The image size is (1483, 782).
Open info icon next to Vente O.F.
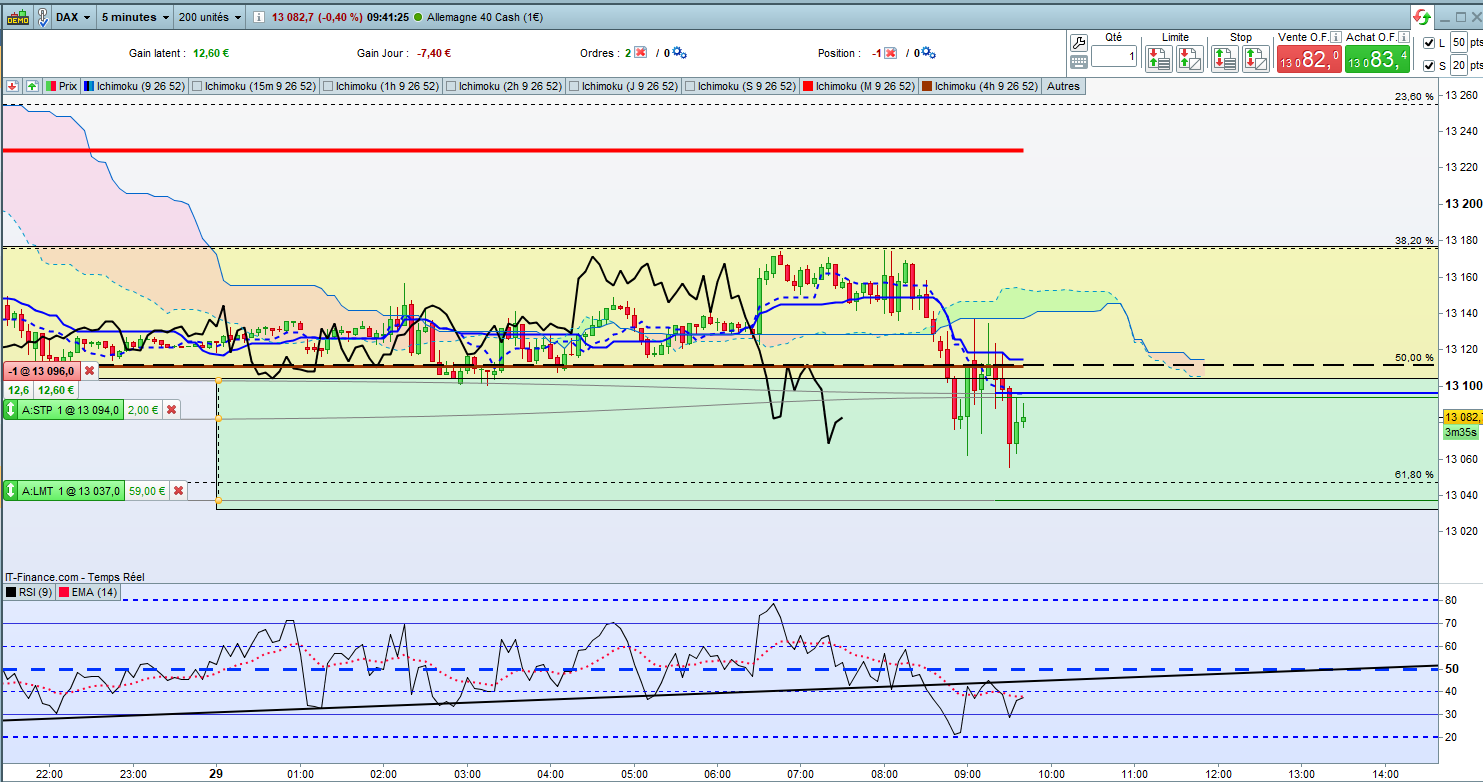(x=1334, y=37)
